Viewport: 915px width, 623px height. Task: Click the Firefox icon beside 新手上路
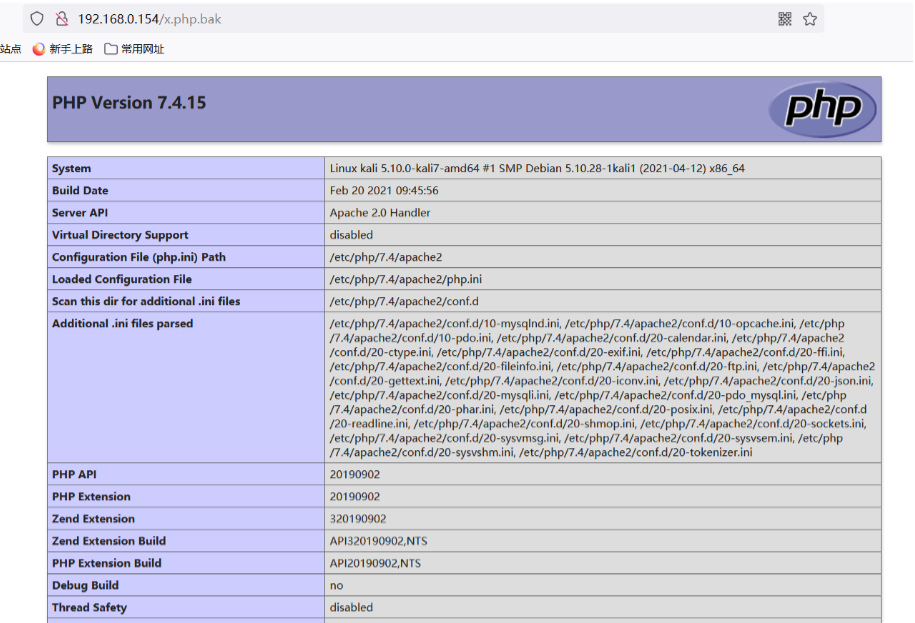pyautogui.click(x=39, y=49)
